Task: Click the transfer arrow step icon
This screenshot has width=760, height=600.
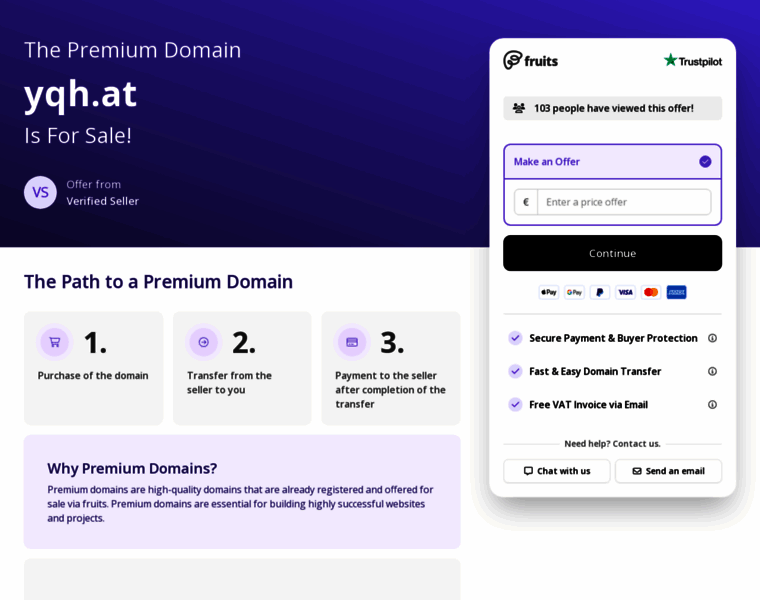Action: (x=204, y=342)
